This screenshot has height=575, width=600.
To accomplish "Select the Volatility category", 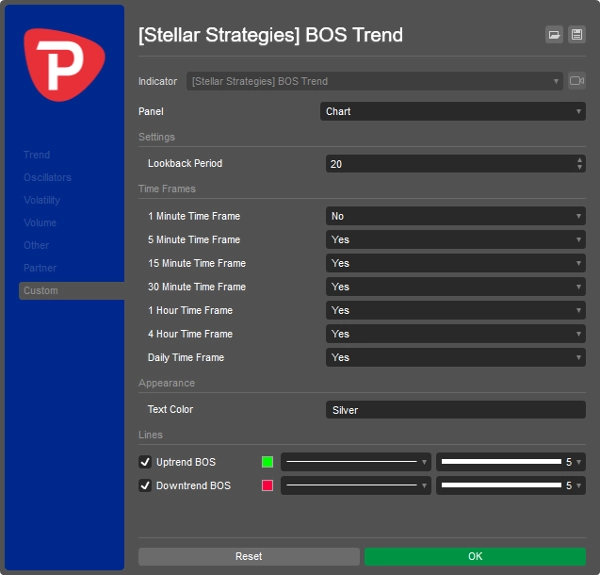I will 42,200.
